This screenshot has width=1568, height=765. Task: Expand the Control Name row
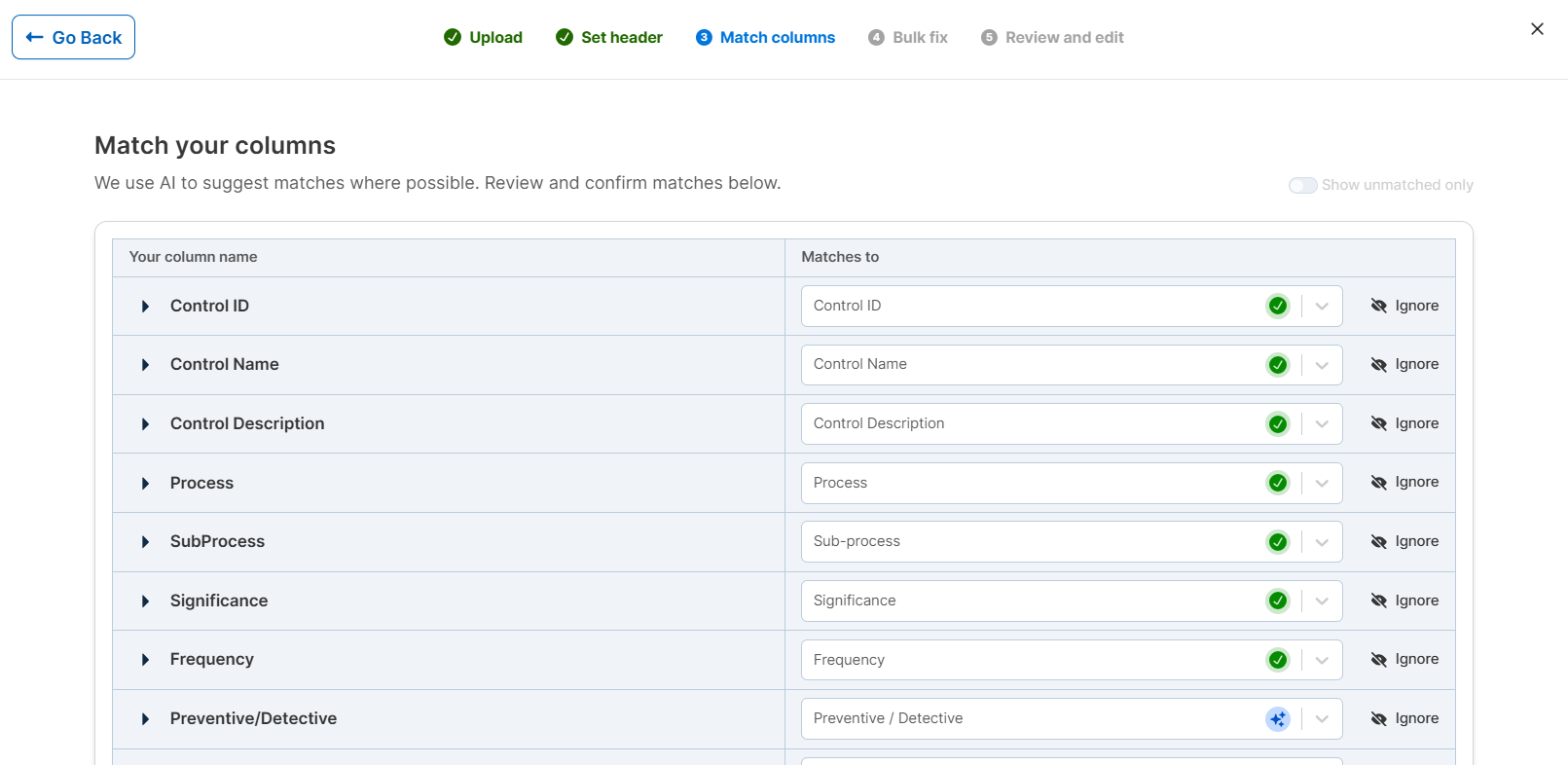pos(145,365)
